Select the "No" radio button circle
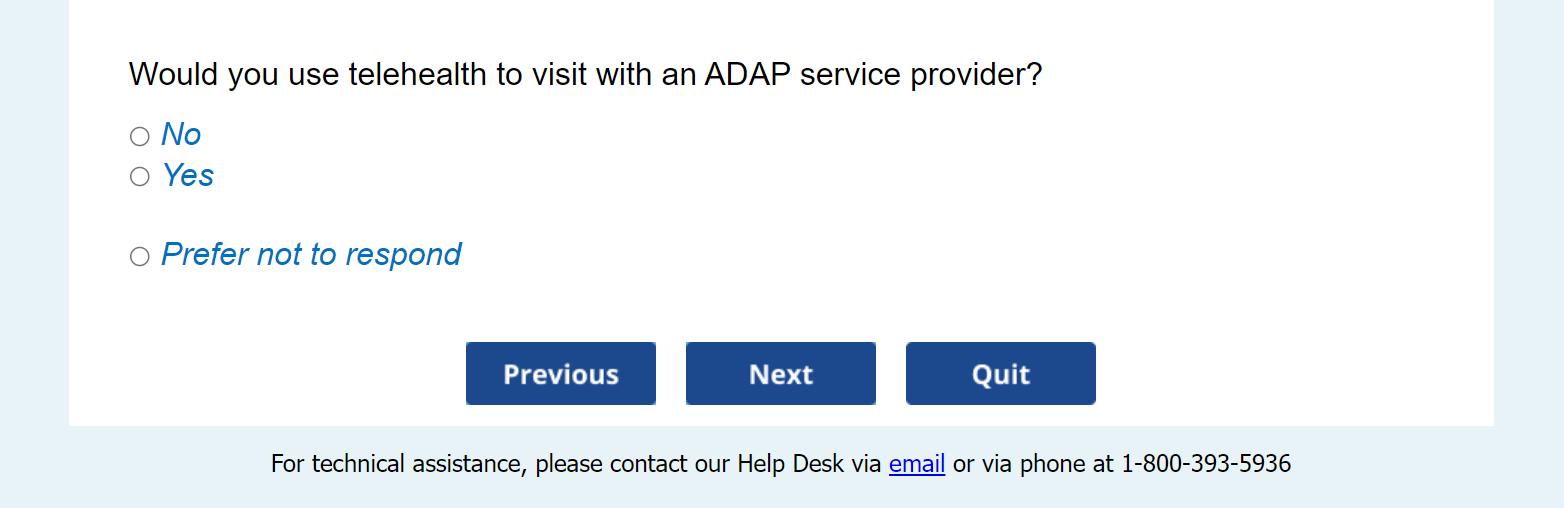Screen dimensions: 1564x508 pos(140,136)
